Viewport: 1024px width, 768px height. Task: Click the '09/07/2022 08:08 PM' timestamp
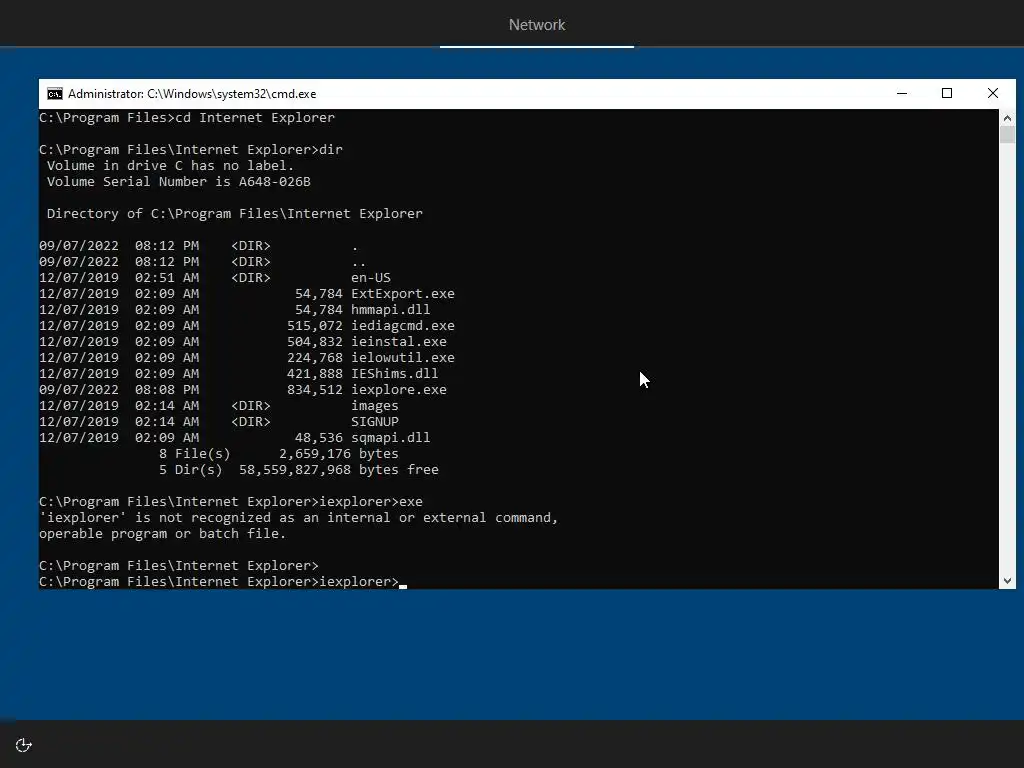119,390
